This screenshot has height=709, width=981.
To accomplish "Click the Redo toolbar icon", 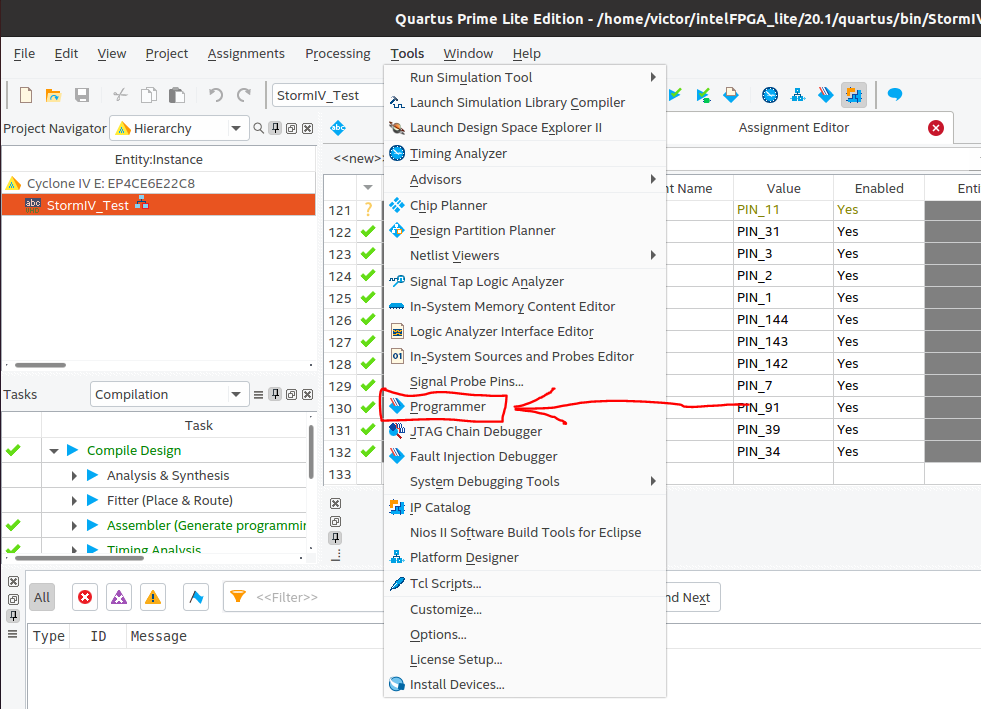I will tap(244, 95).
